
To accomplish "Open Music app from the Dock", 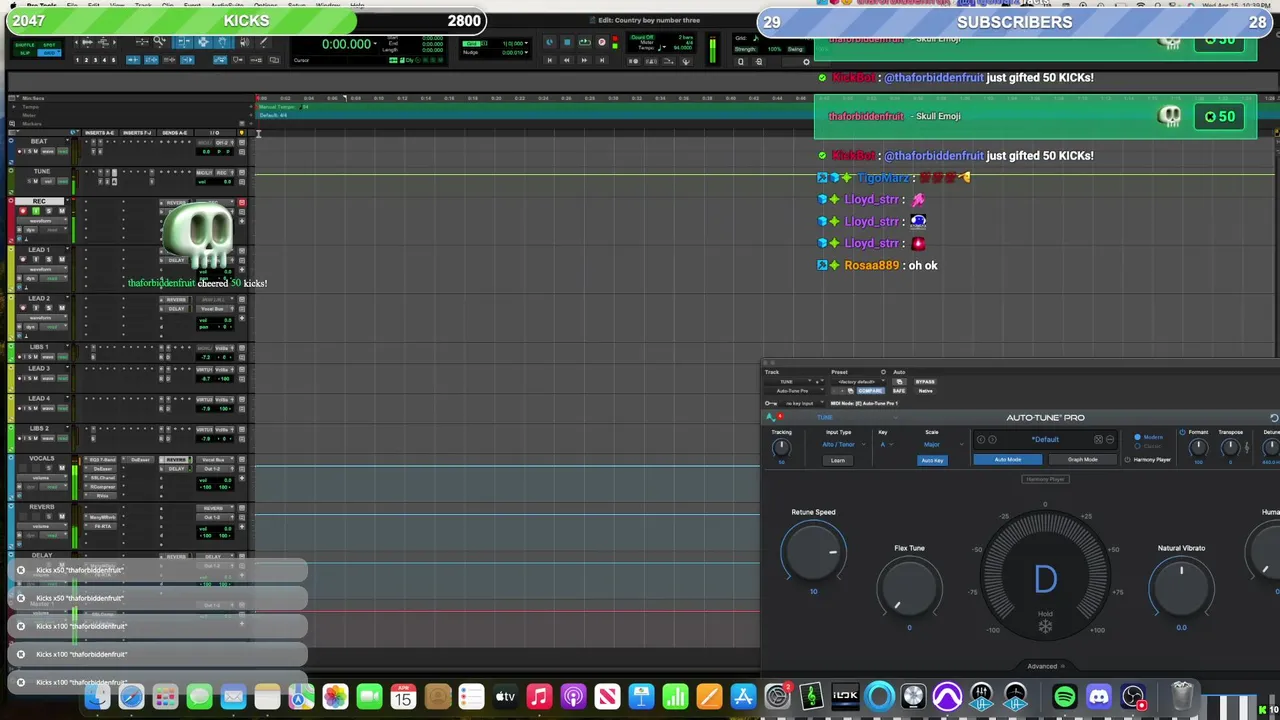I will coord(539,696).
